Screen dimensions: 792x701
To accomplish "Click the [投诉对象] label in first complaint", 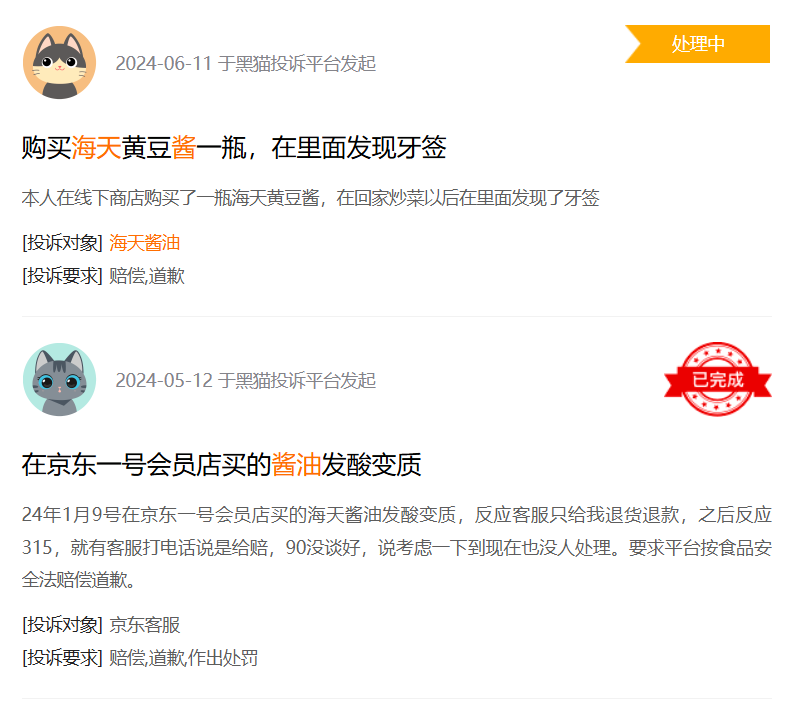I will (62, 243).
